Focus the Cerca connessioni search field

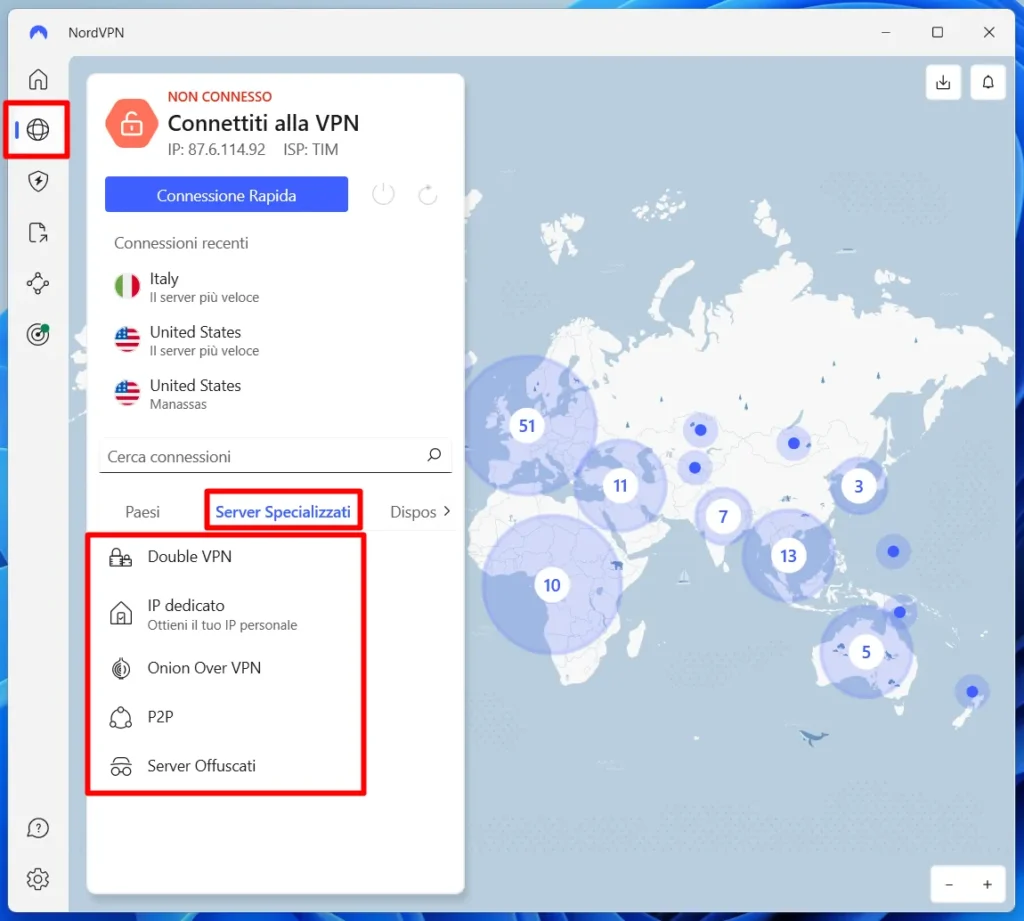(x=275, y=456)
